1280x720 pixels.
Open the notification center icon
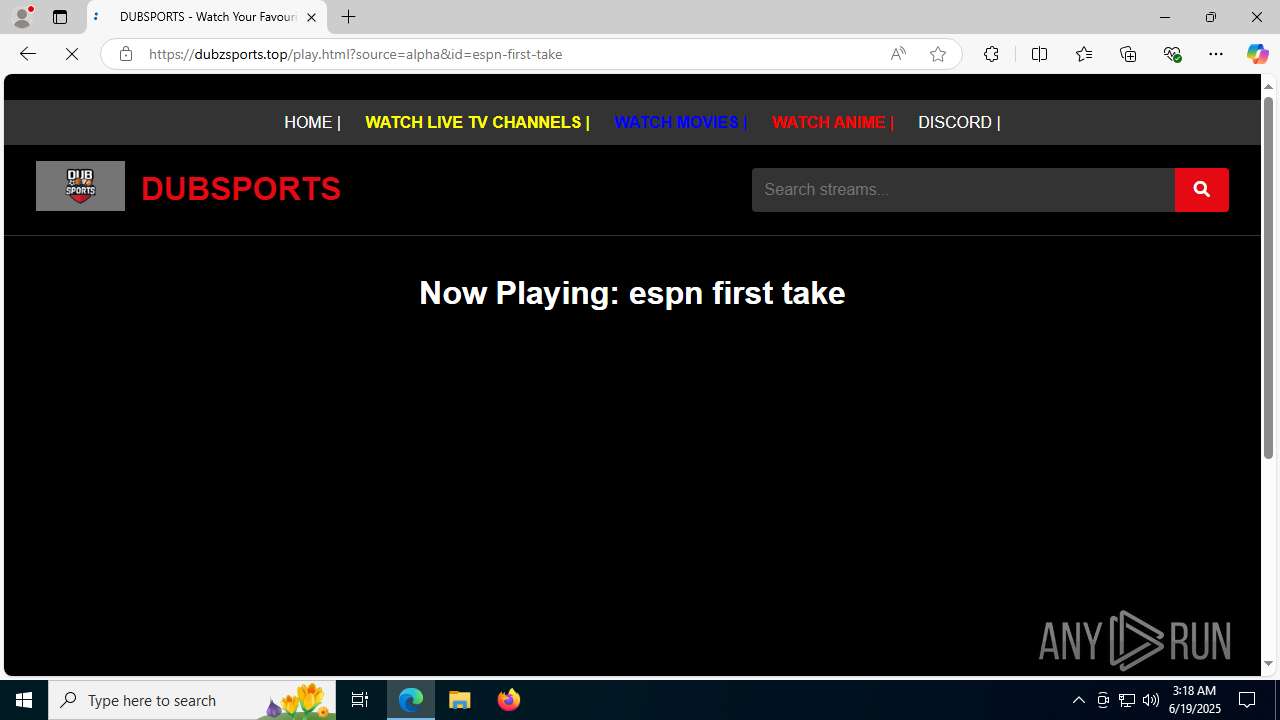[x=1248, y=700]
